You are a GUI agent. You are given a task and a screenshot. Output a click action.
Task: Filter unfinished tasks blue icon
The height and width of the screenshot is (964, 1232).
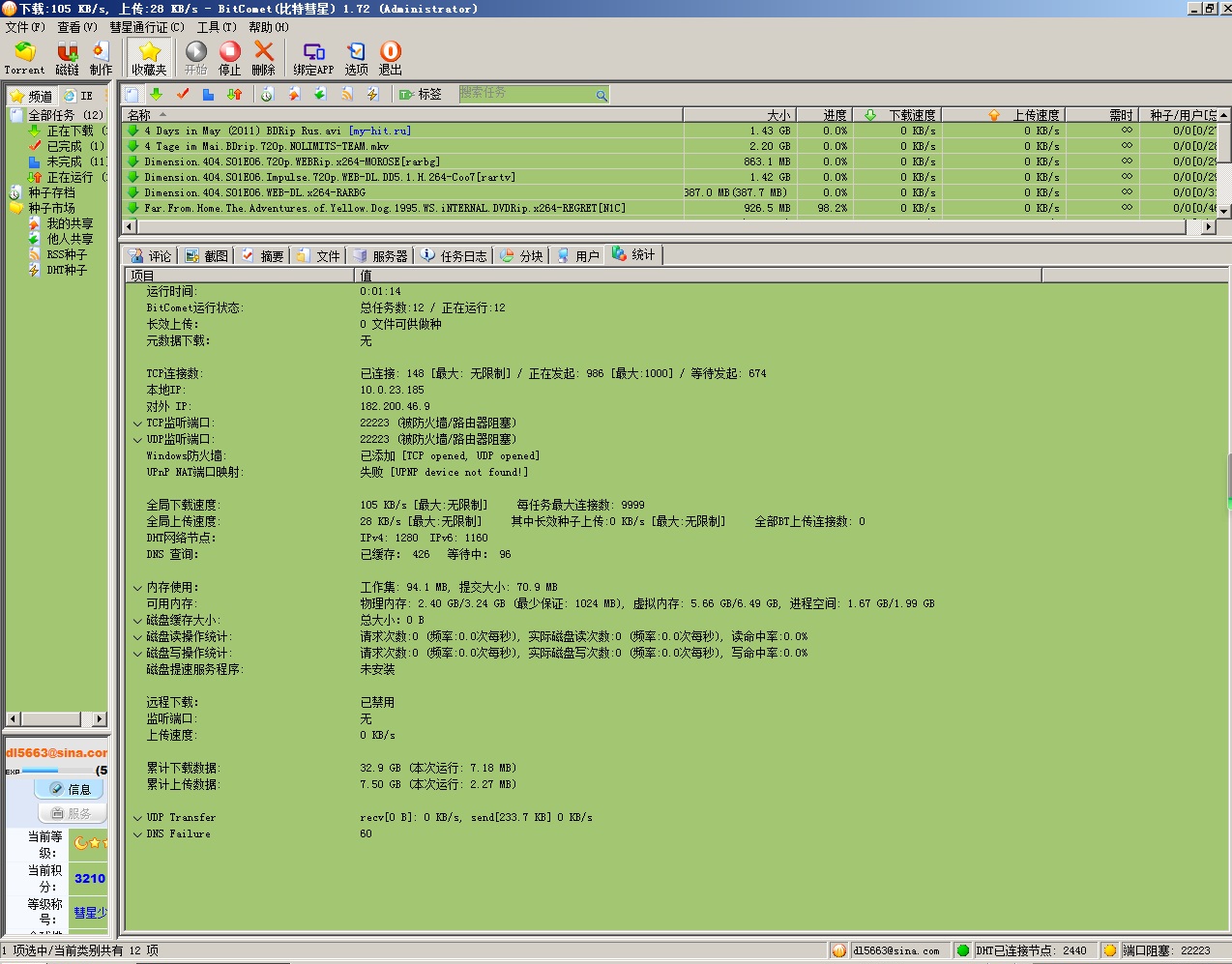[208, 94]
